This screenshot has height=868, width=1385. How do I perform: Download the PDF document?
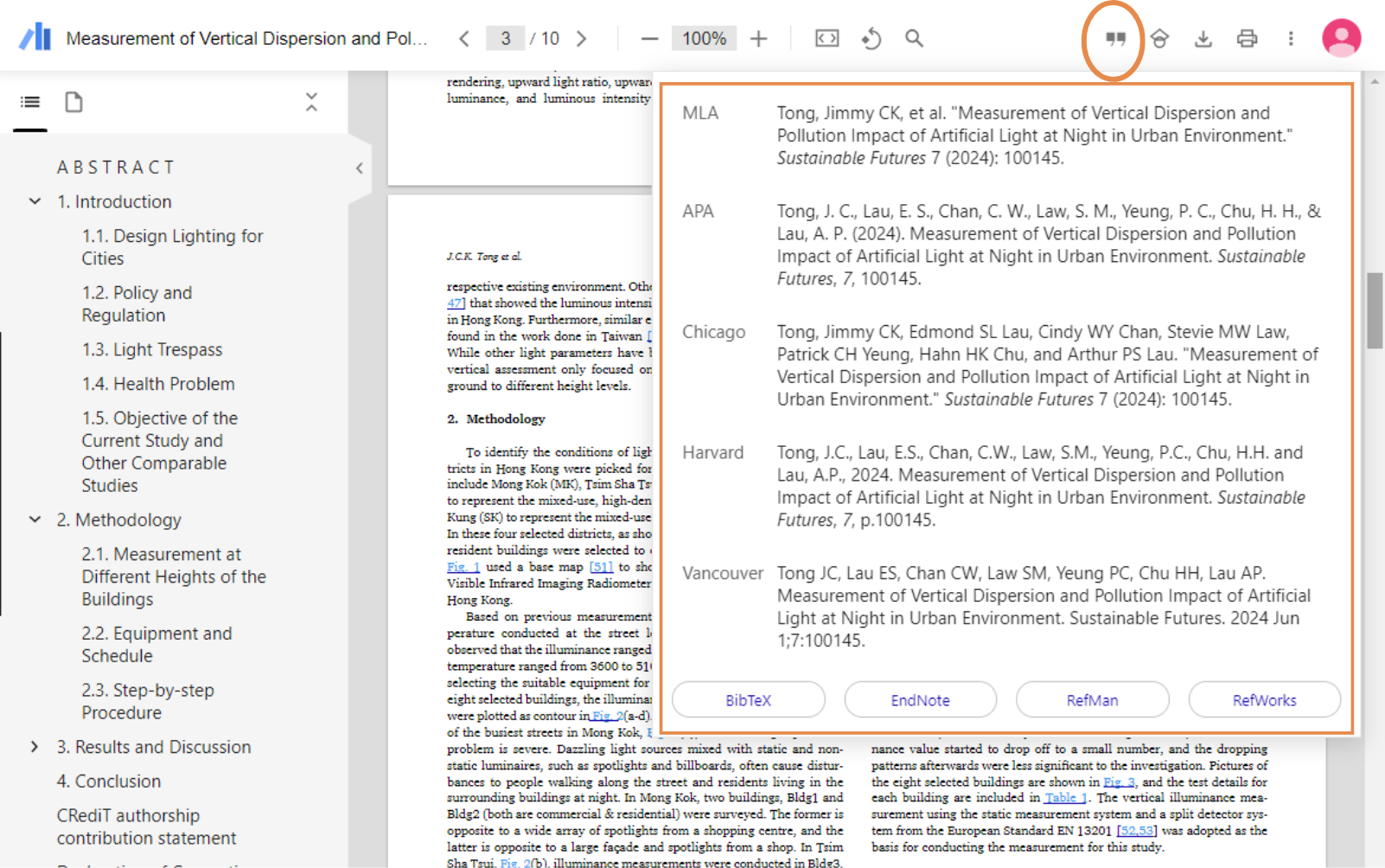[1203, 38]
